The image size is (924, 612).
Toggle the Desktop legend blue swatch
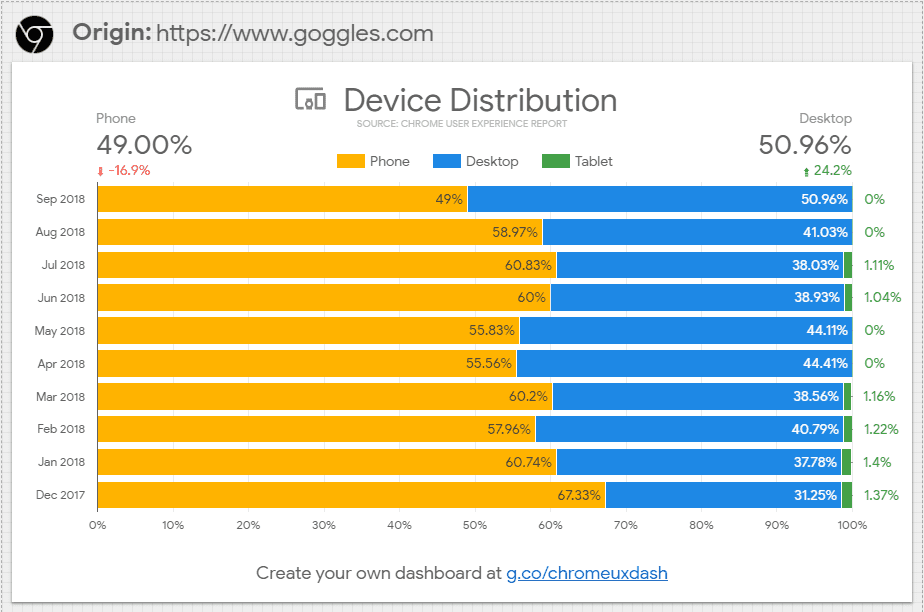click(x=445, y=161)
